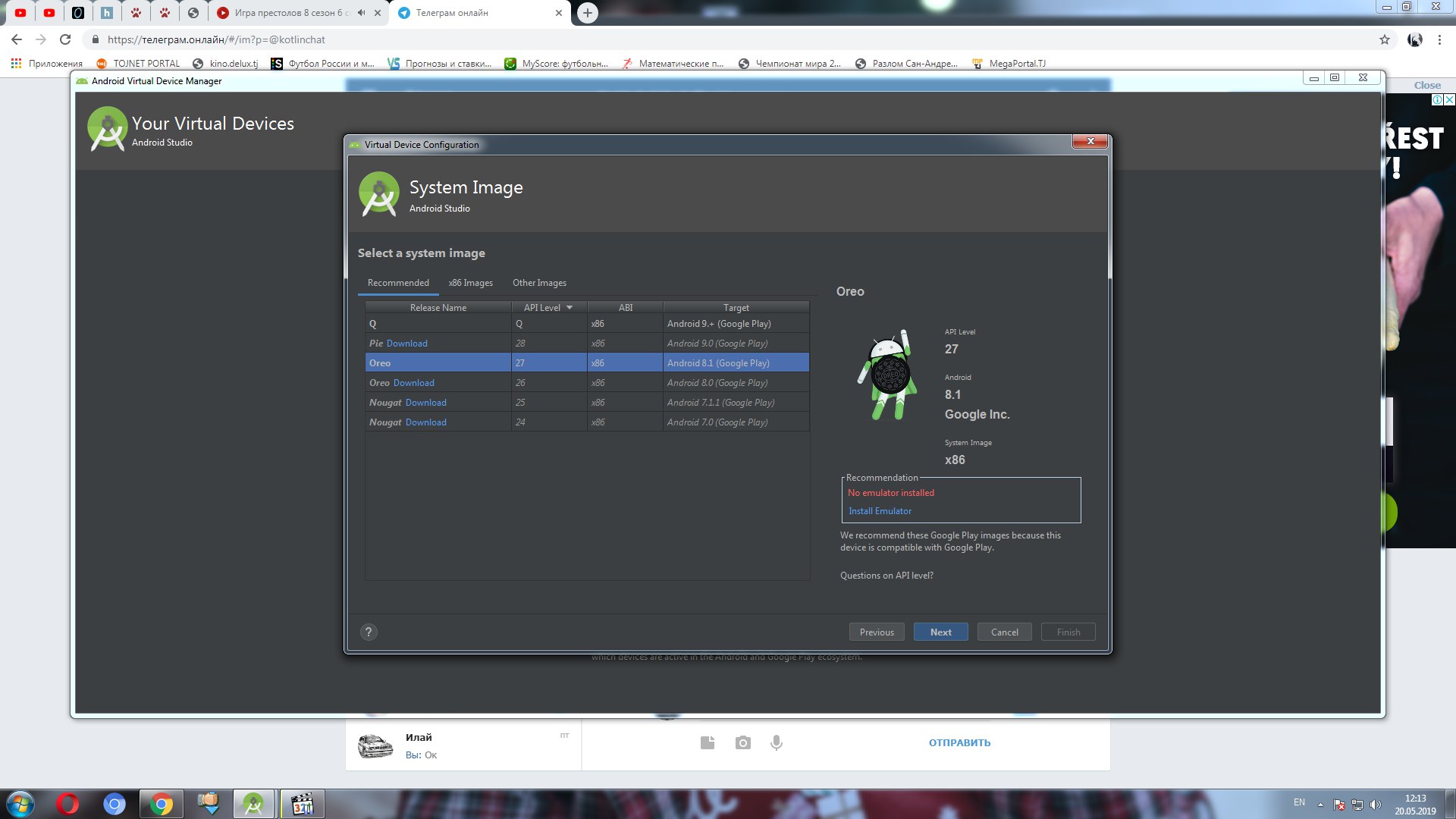Open the Илай chat in Telegram
1456x819 pixels.
click(x=463, y=745)
